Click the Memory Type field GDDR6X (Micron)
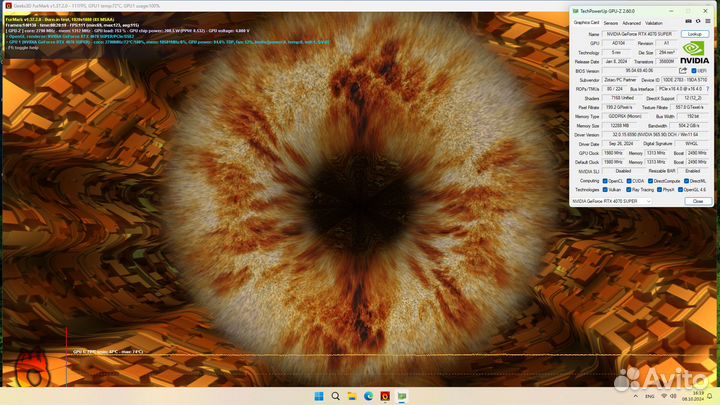 624,117
